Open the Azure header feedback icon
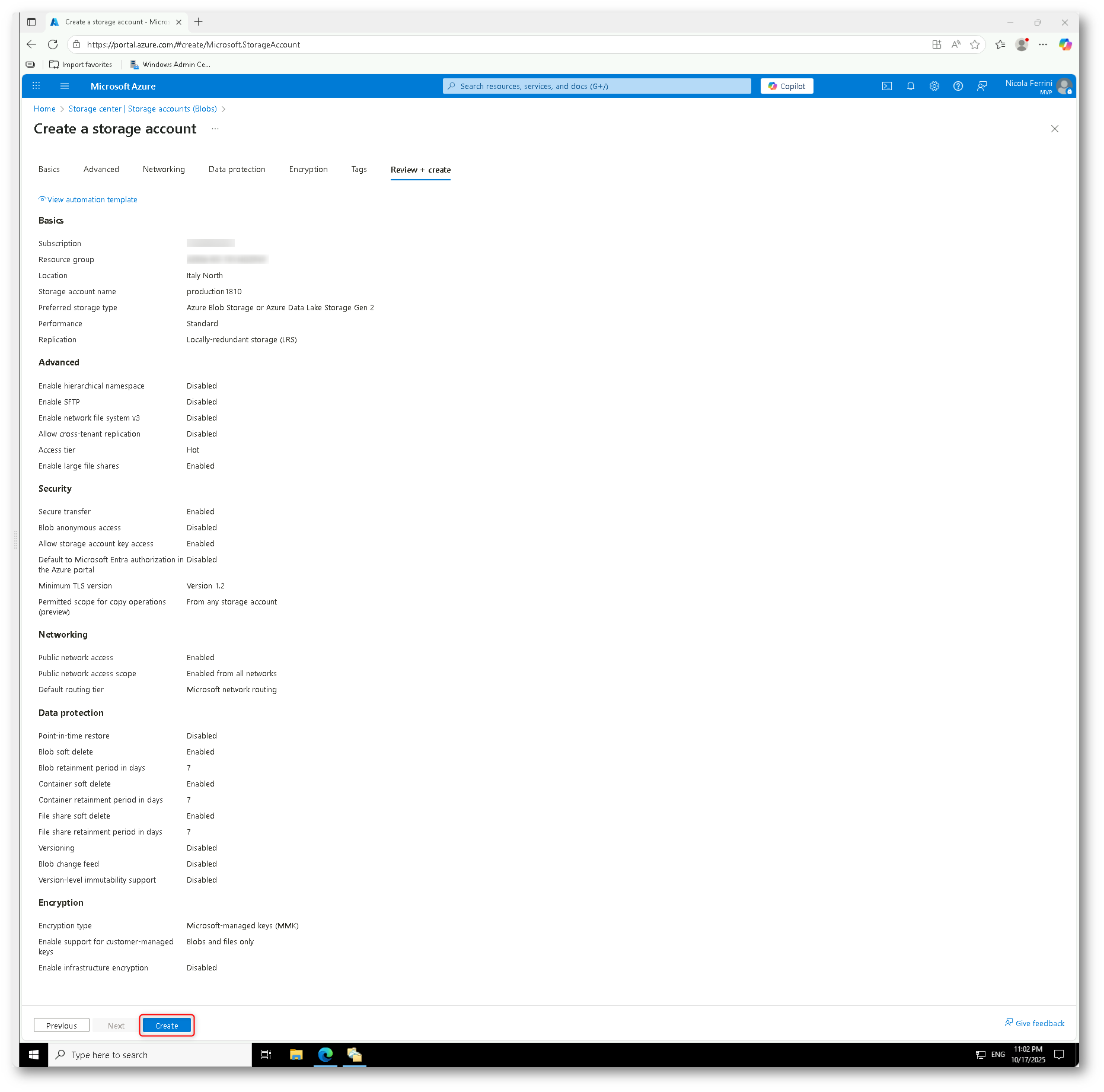Viewport: 1104px width, 1092px height. [982, 86]
